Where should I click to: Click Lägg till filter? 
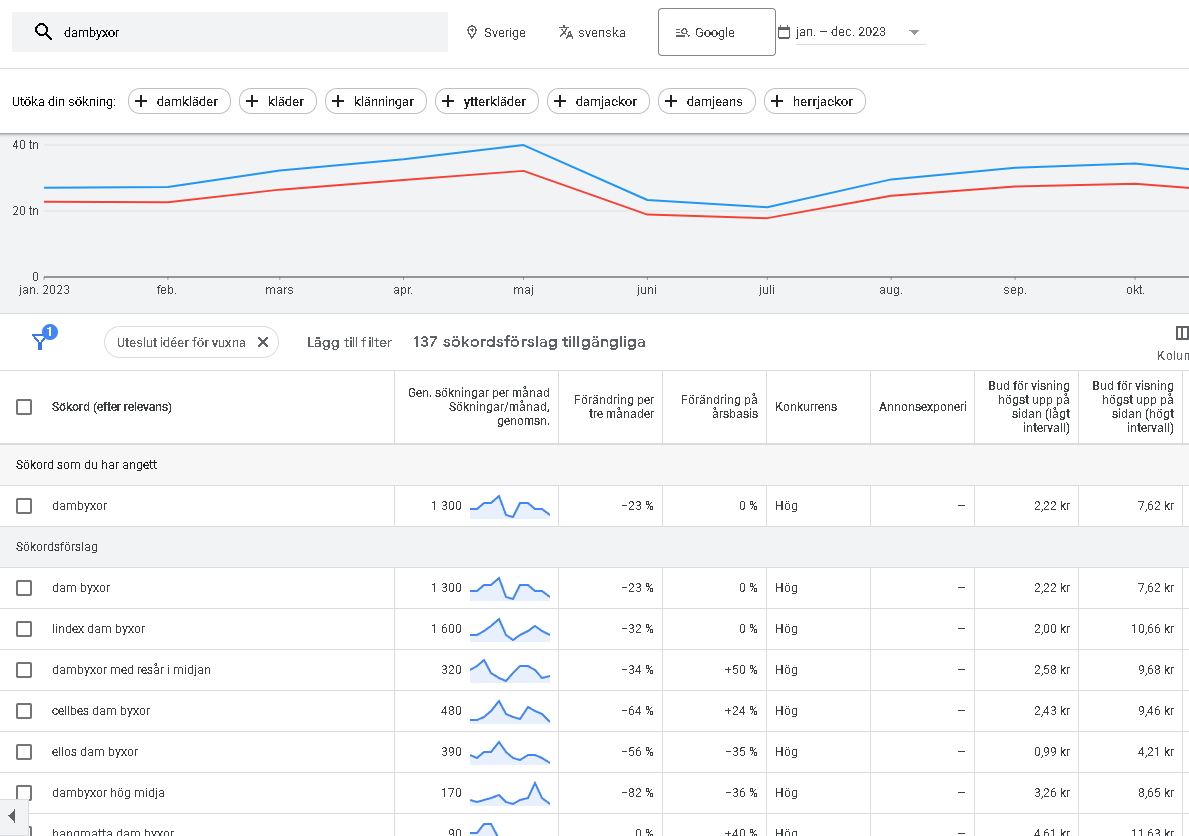click(349, 342)
